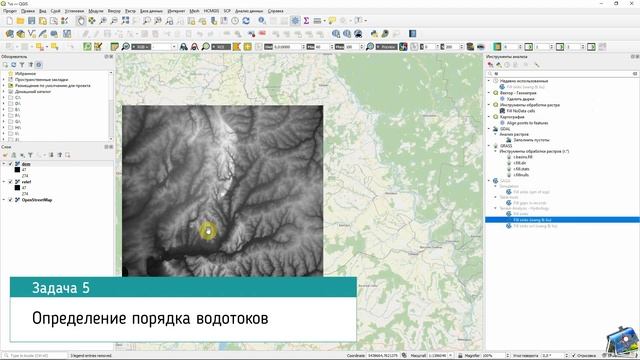The image size is (640, 360).
Task: Select highlighted Fill sinks (wang & liu) tool
Action: click(562, 220)
